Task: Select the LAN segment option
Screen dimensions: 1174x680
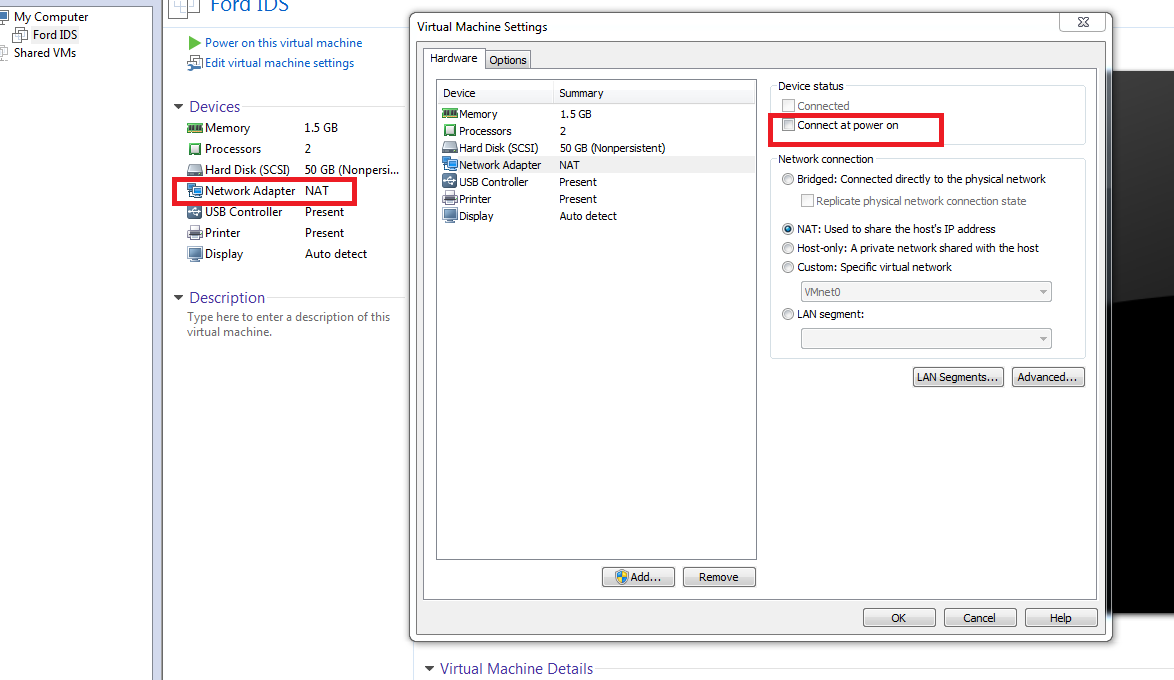Action: point(788,315)
